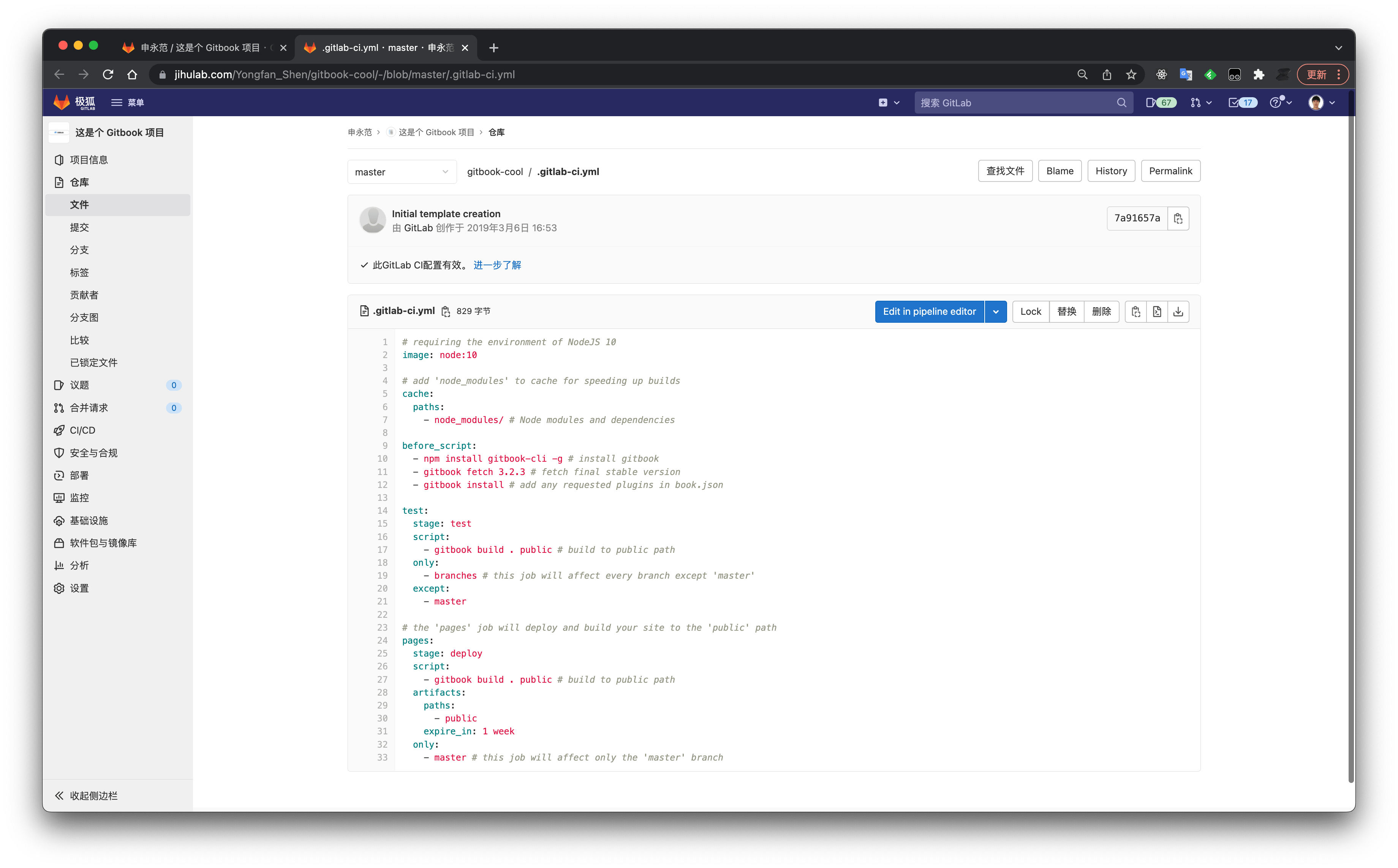Image resolution: width=1398 pixels, height=868 pixels.
Task: Copy the commit SHA 7a91657a
Action: pyautogui.click(x=1178, y=218)
